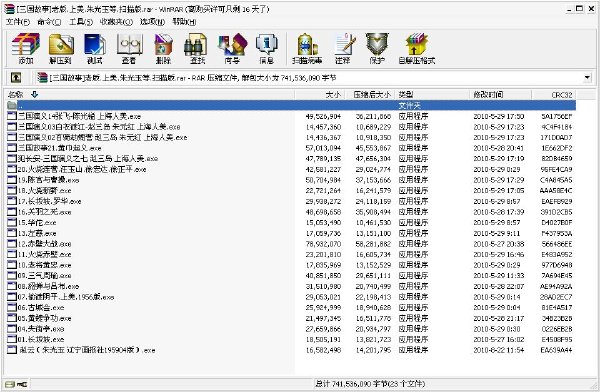
Task: Select the file starting with 赵云（朱光玉
Action: coord(87,350)
